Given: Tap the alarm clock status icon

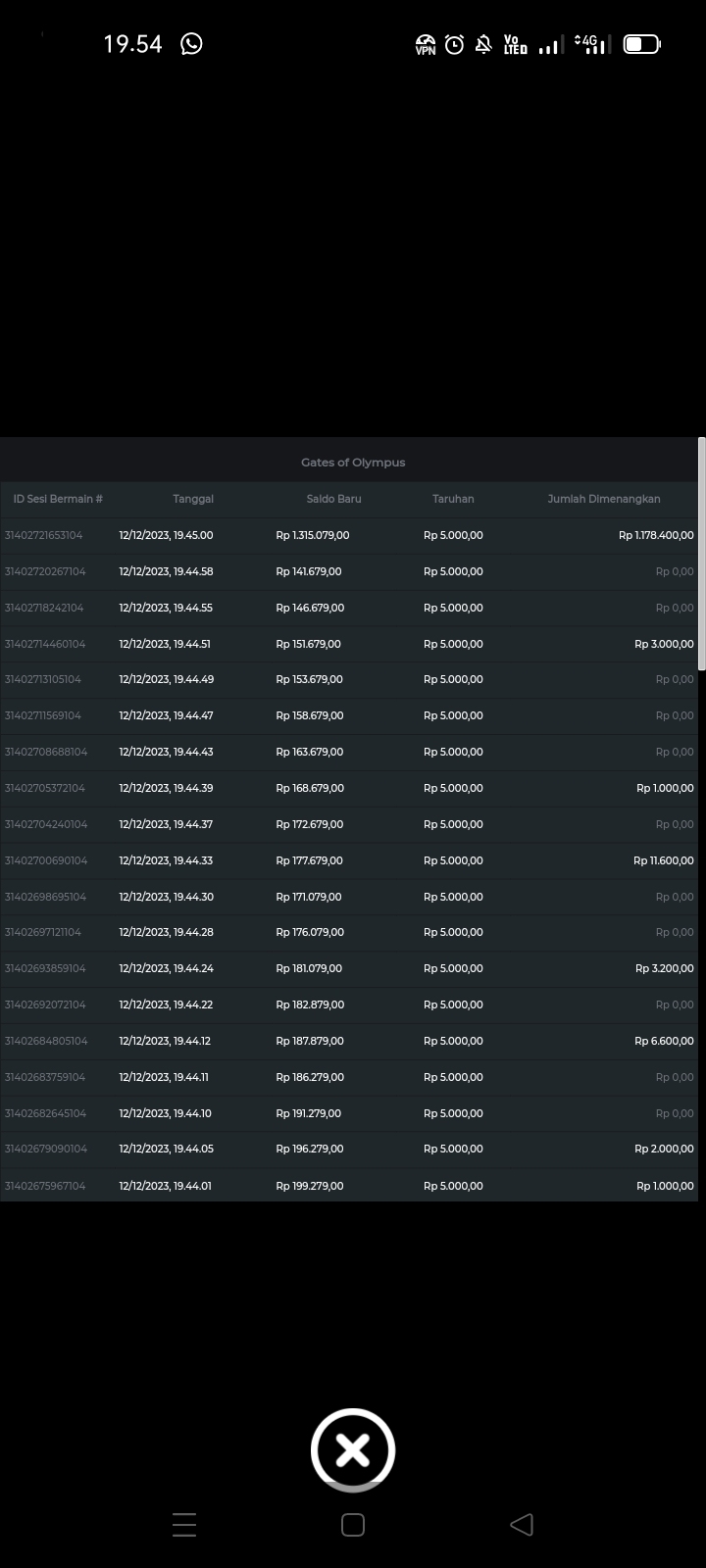Looking at the screenshot, I should pos(454,44).
